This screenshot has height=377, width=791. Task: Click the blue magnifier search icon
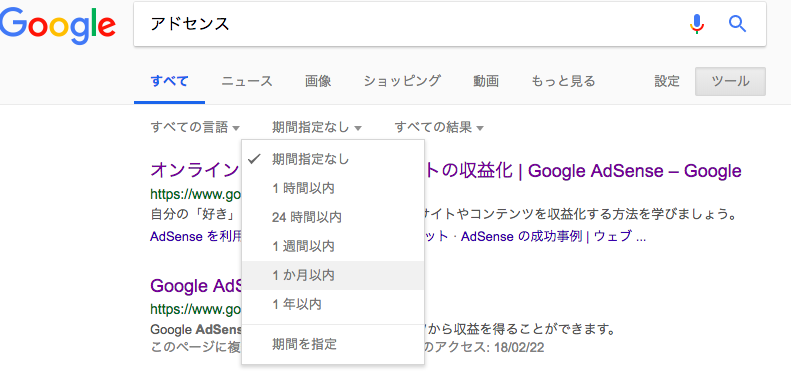pos(738,24)
